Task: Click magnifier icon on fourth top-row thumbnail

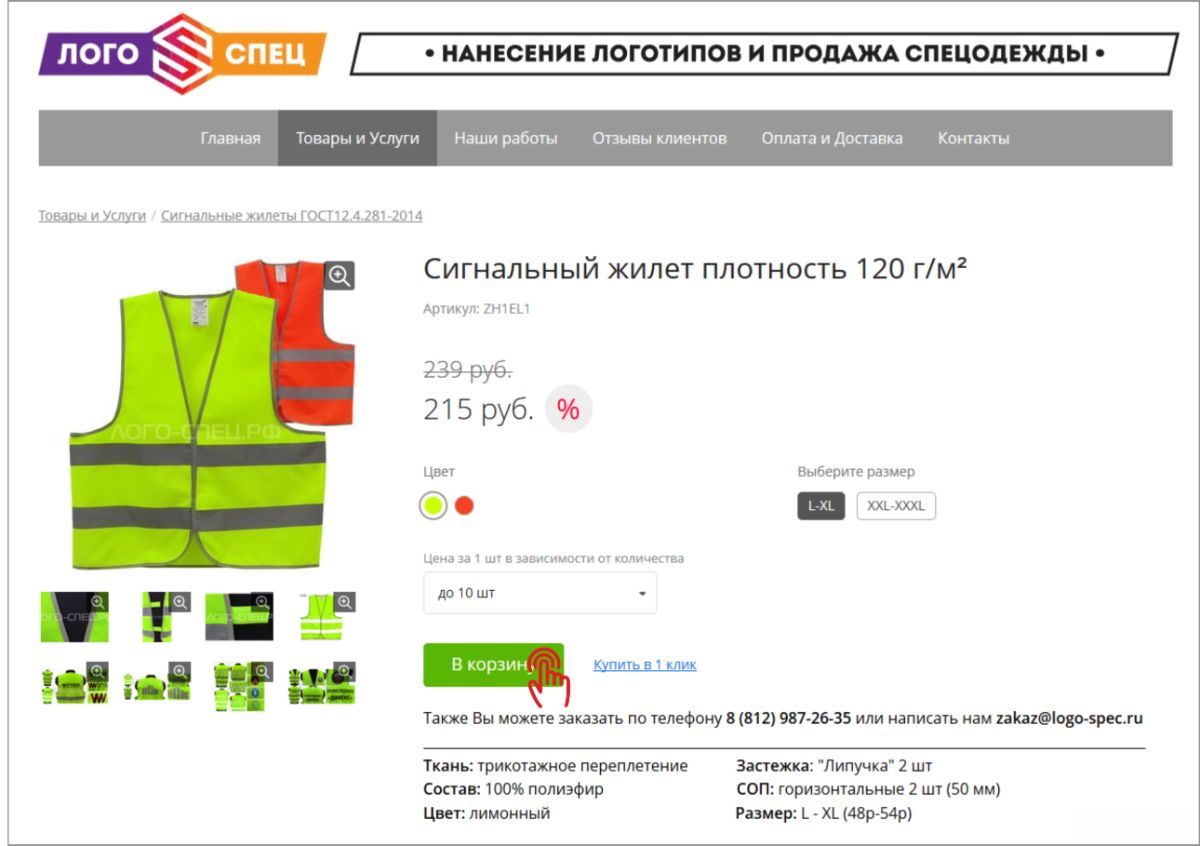Action: pyautogui.click(x=345, y=602)
